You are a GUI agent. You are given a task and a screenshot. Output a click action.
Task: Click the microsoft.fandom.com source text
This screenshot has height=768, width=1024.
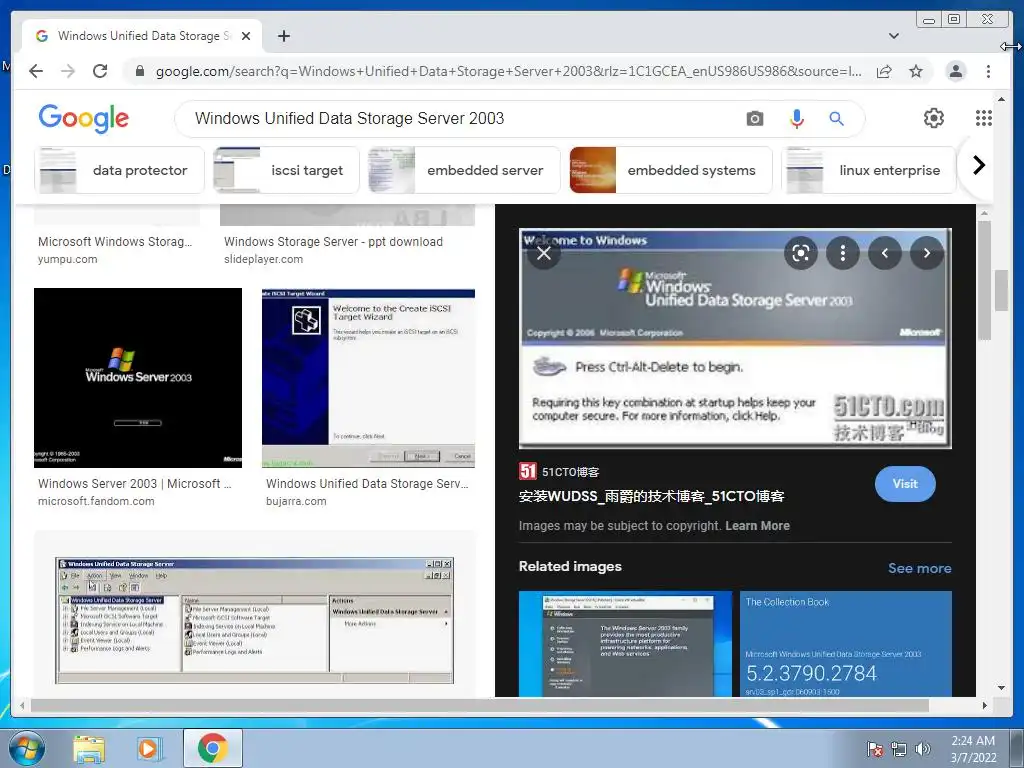point(96,502)
